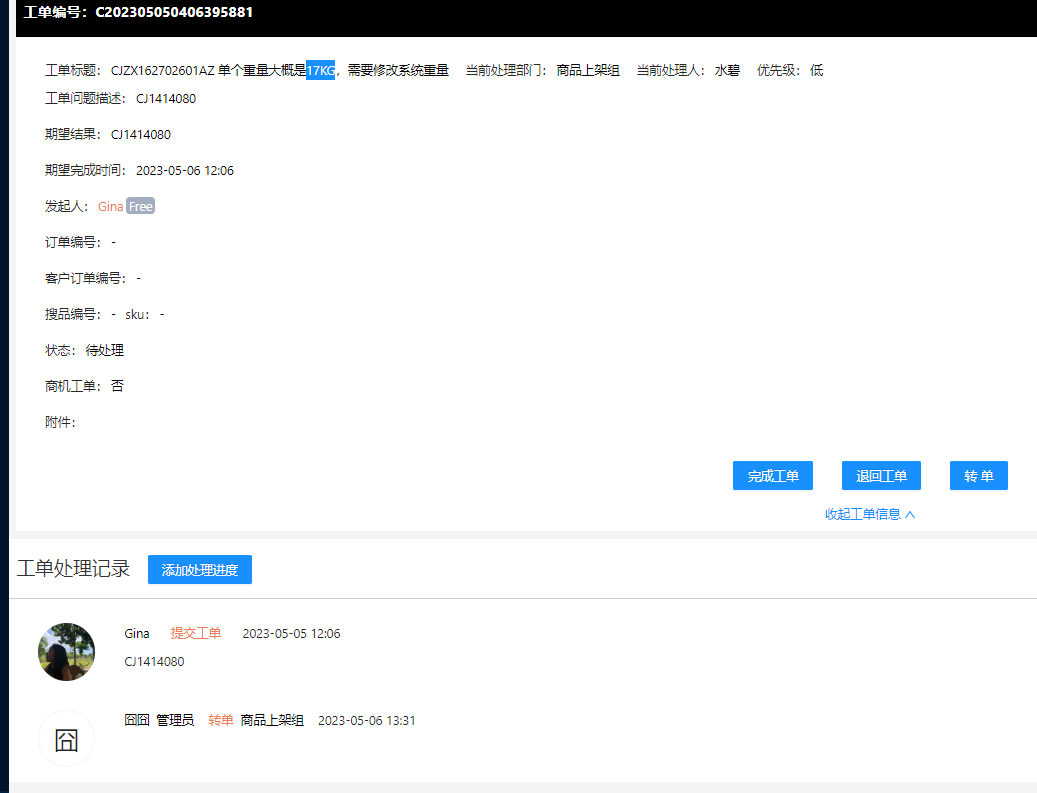Click 囧囧 管理员 name in record
The width and height of the screenshot is (1037, 793).
coord(159,720)
